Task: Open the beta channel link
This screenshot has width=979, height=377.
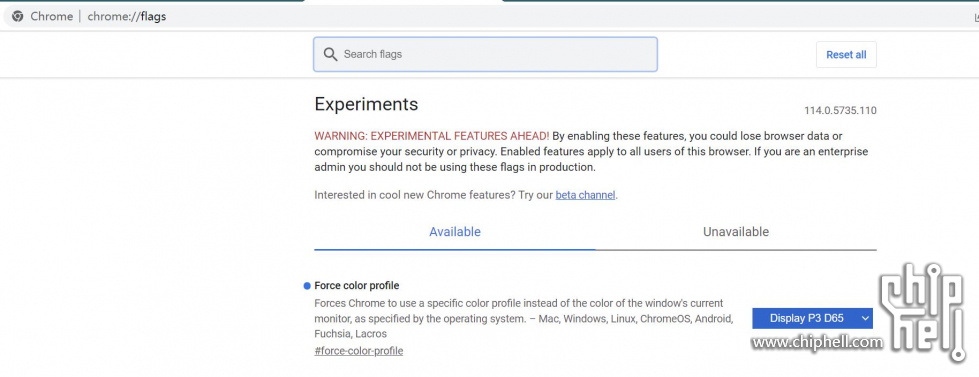Action: 585,195
